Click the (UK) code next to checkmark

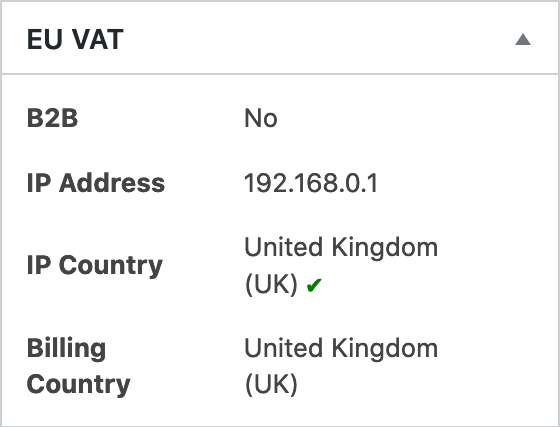[271, 285]
